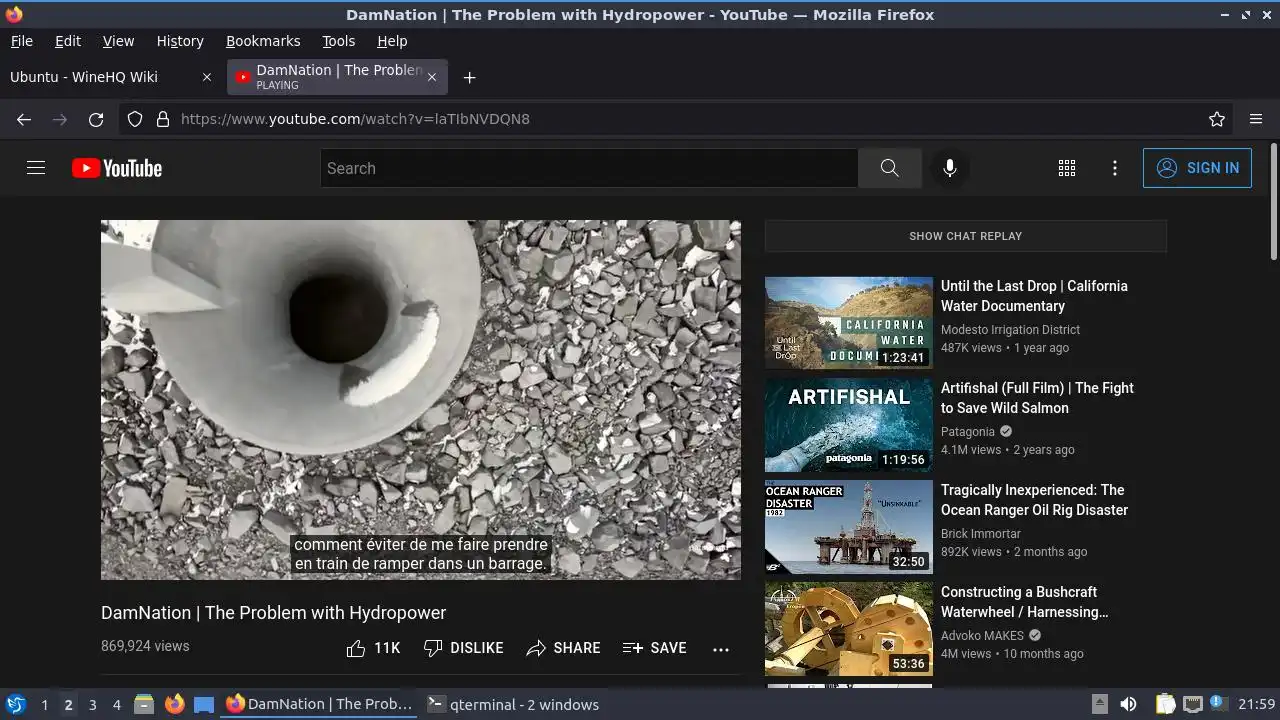Open qterminal windows from taskbar
The image size is (1280, 720).
click(513, 704)
